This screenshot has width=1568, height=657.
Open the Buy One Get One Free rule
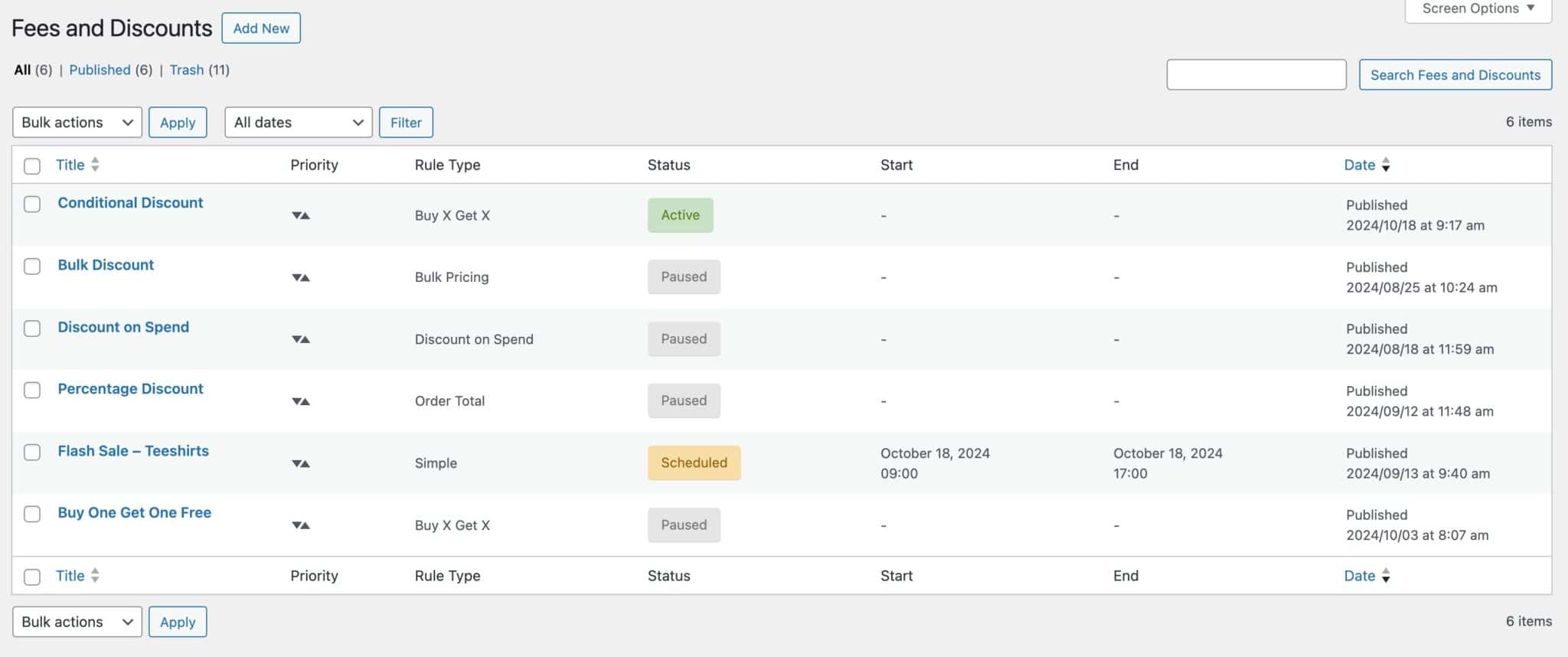[x=135, y=513]
